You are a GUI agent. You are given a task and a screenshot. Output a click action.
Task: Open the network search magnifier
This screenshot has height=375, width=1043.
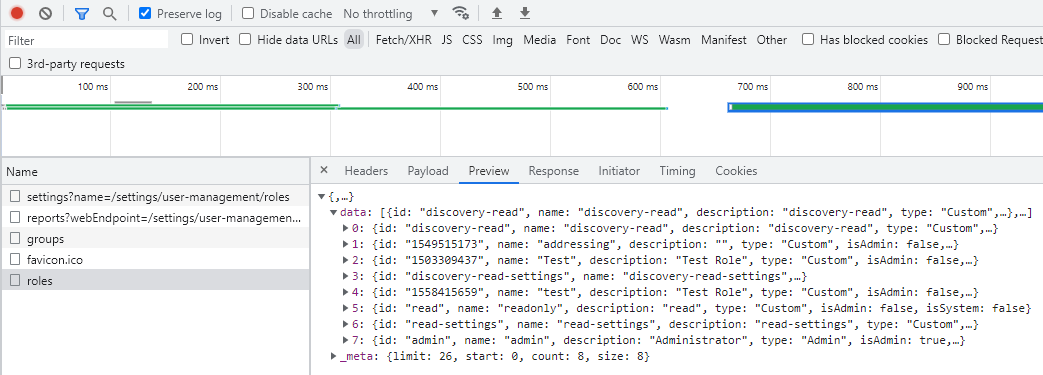(x=110, y=13)
